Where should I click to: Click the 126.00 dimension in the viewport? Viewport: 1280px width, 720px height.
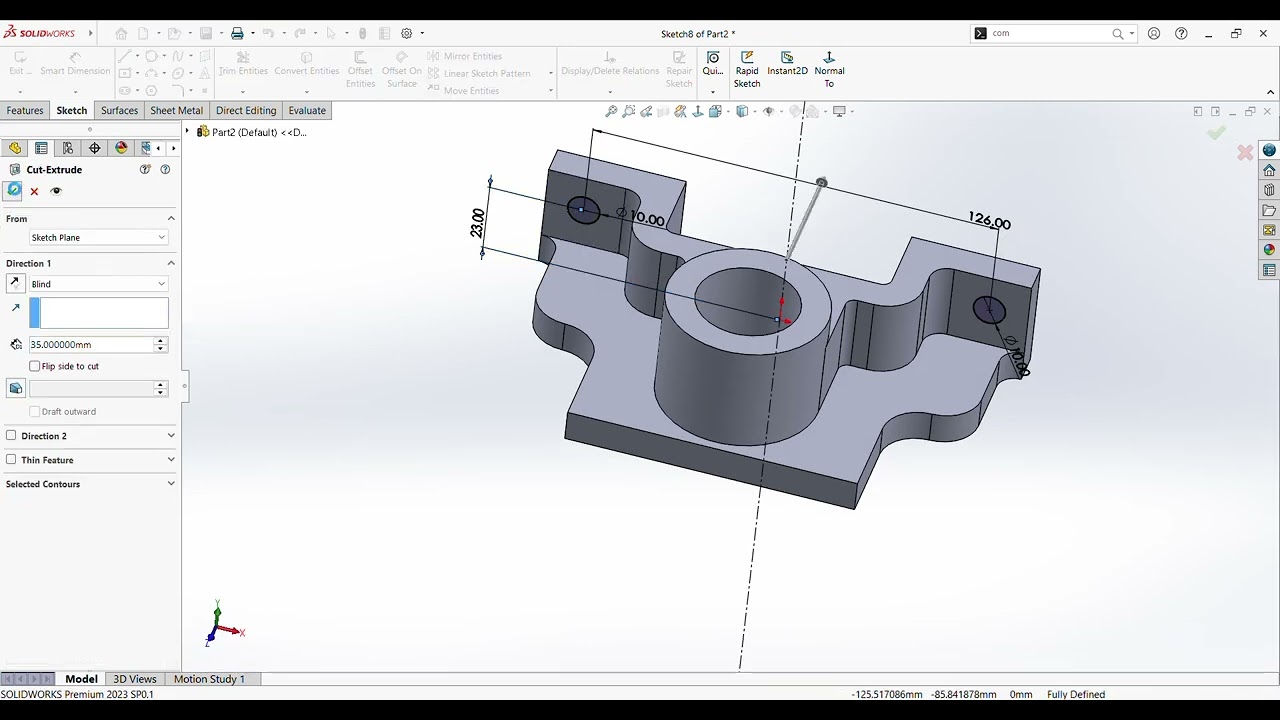tap(989, 221)
